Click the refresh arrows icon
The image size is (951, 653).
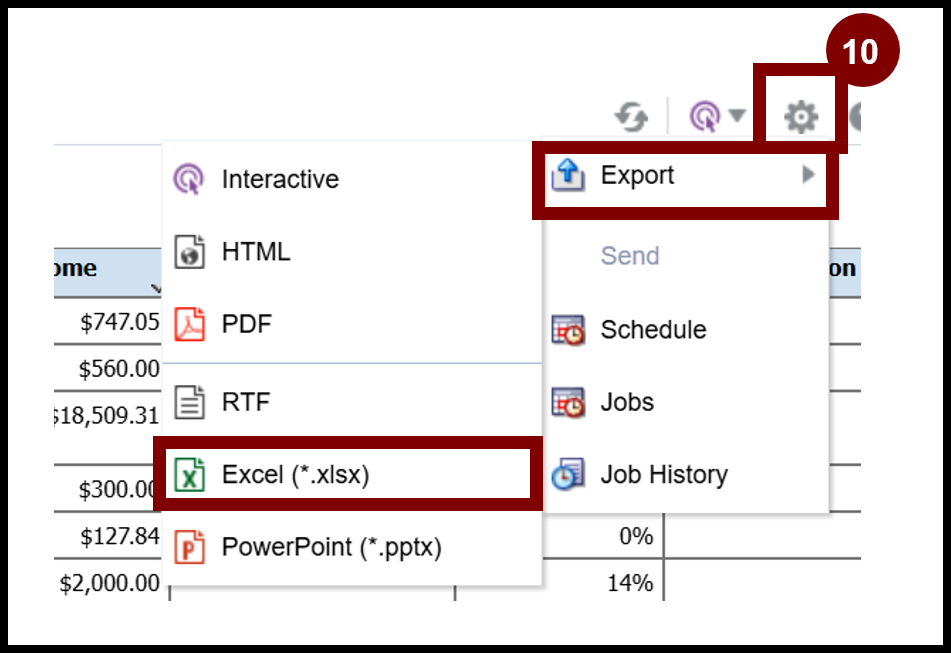pyautogui.click(x=631, y=117)
